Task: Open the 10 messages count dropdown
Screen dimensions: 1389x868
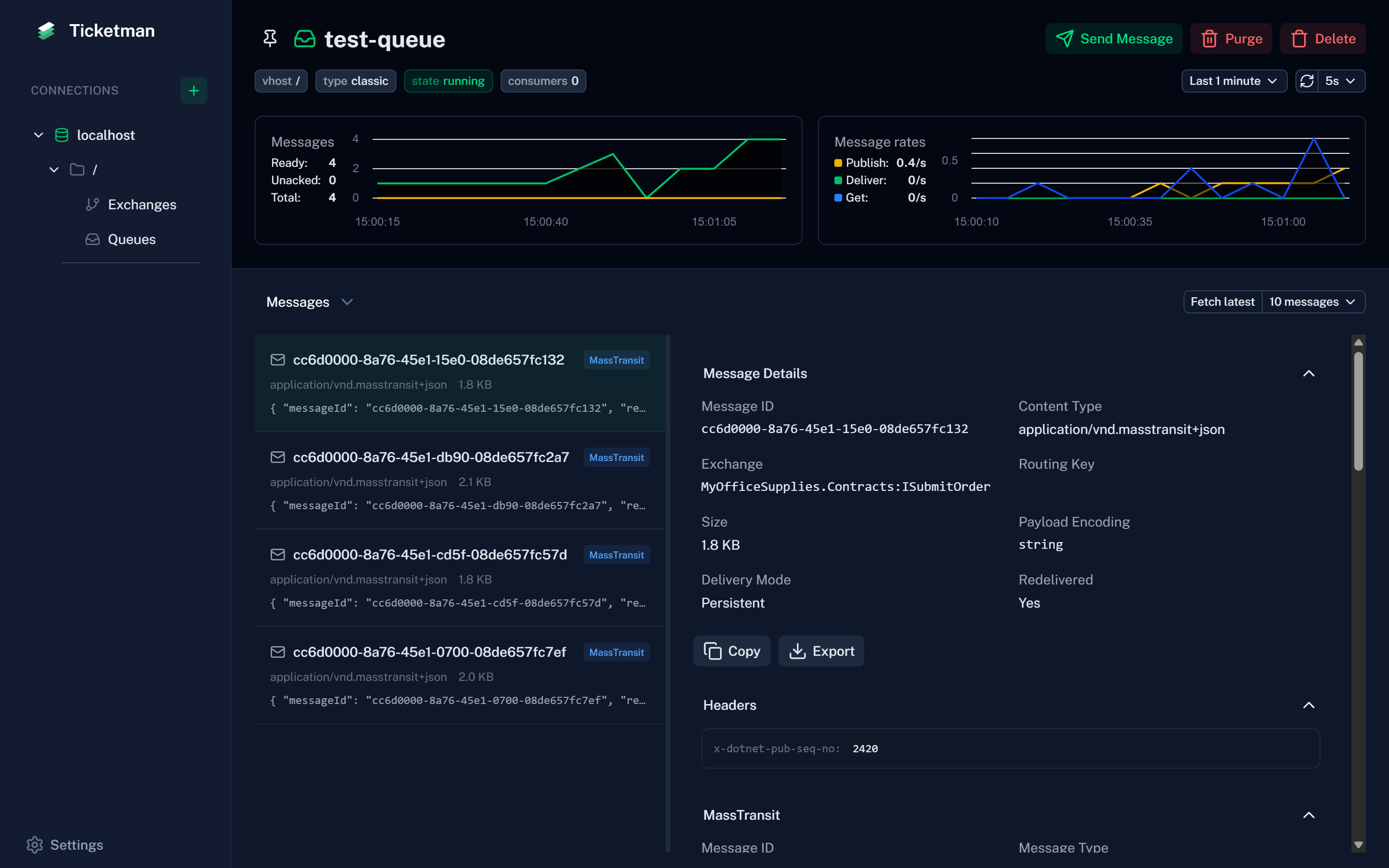Action: tap(1313, 302)
